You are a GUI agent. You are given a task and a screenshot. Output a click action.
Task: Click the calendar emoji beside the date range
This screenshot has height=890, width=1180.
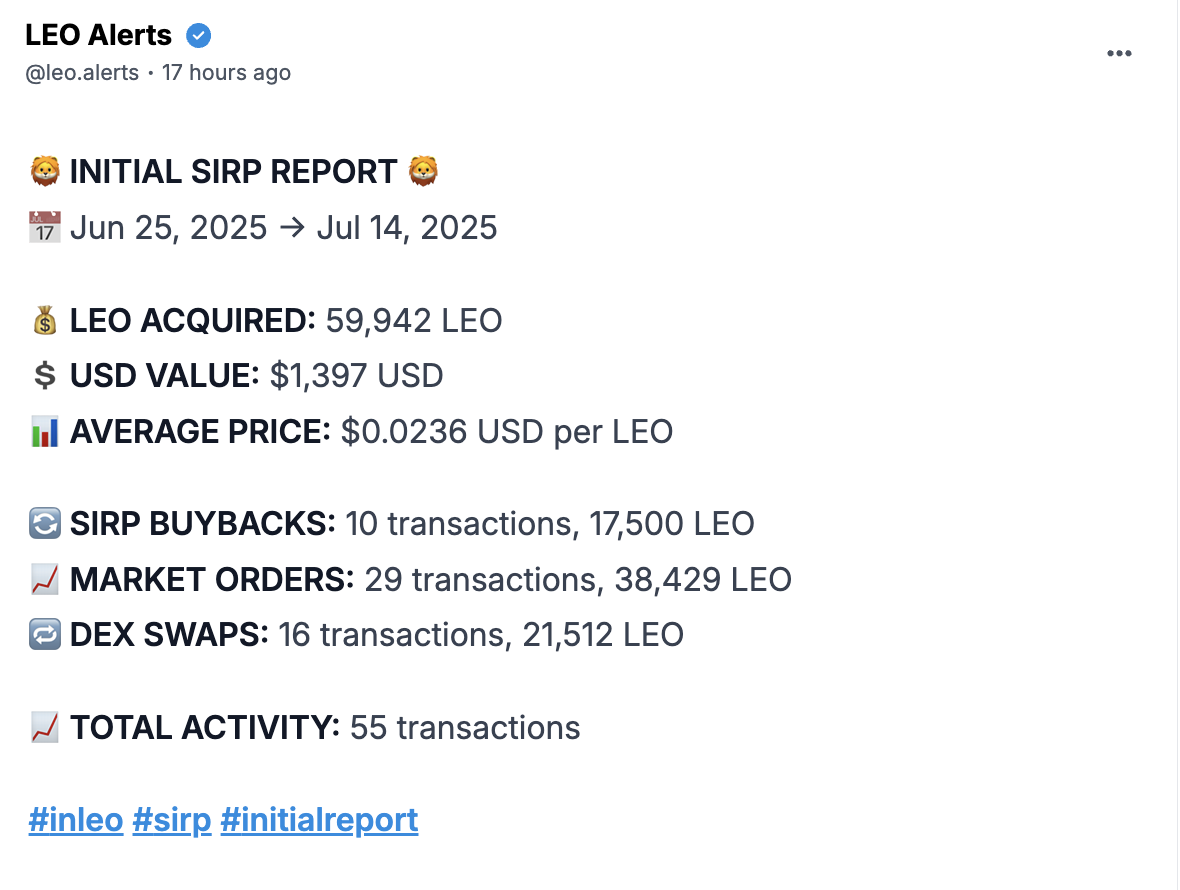[45, 227]
